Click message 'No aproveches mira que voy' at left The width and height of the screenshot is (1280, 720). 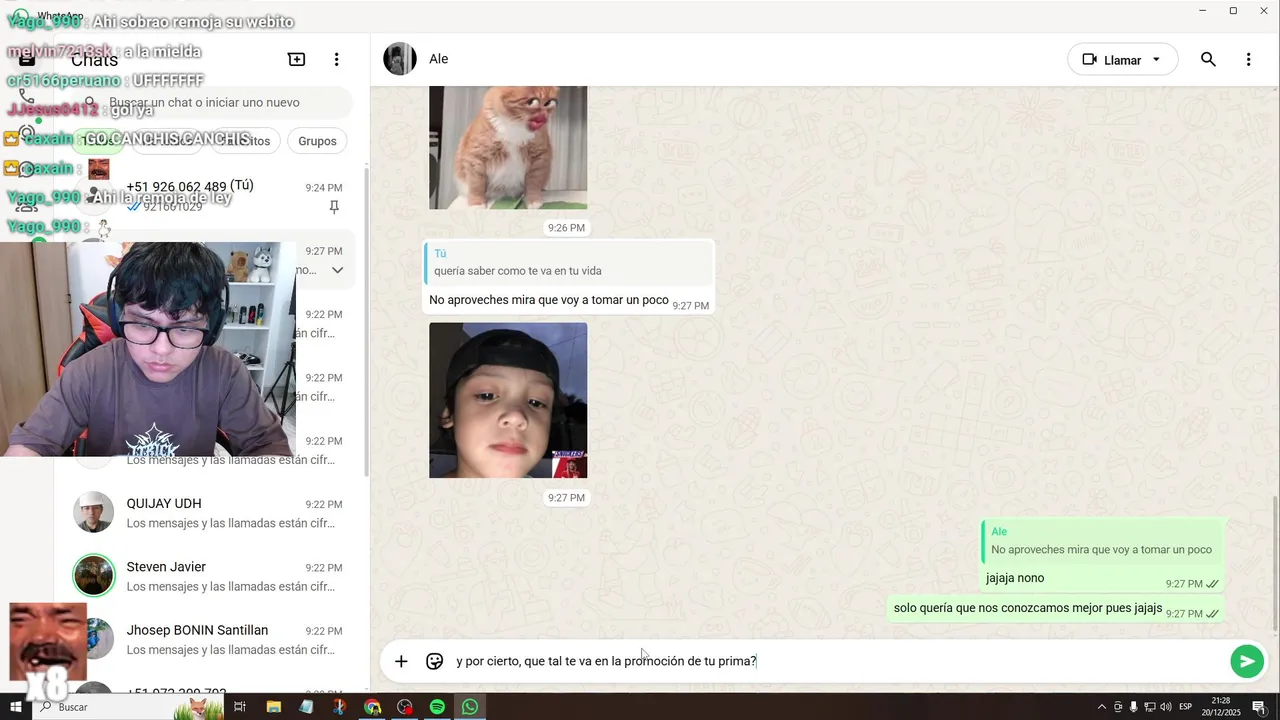click(549, 300)
